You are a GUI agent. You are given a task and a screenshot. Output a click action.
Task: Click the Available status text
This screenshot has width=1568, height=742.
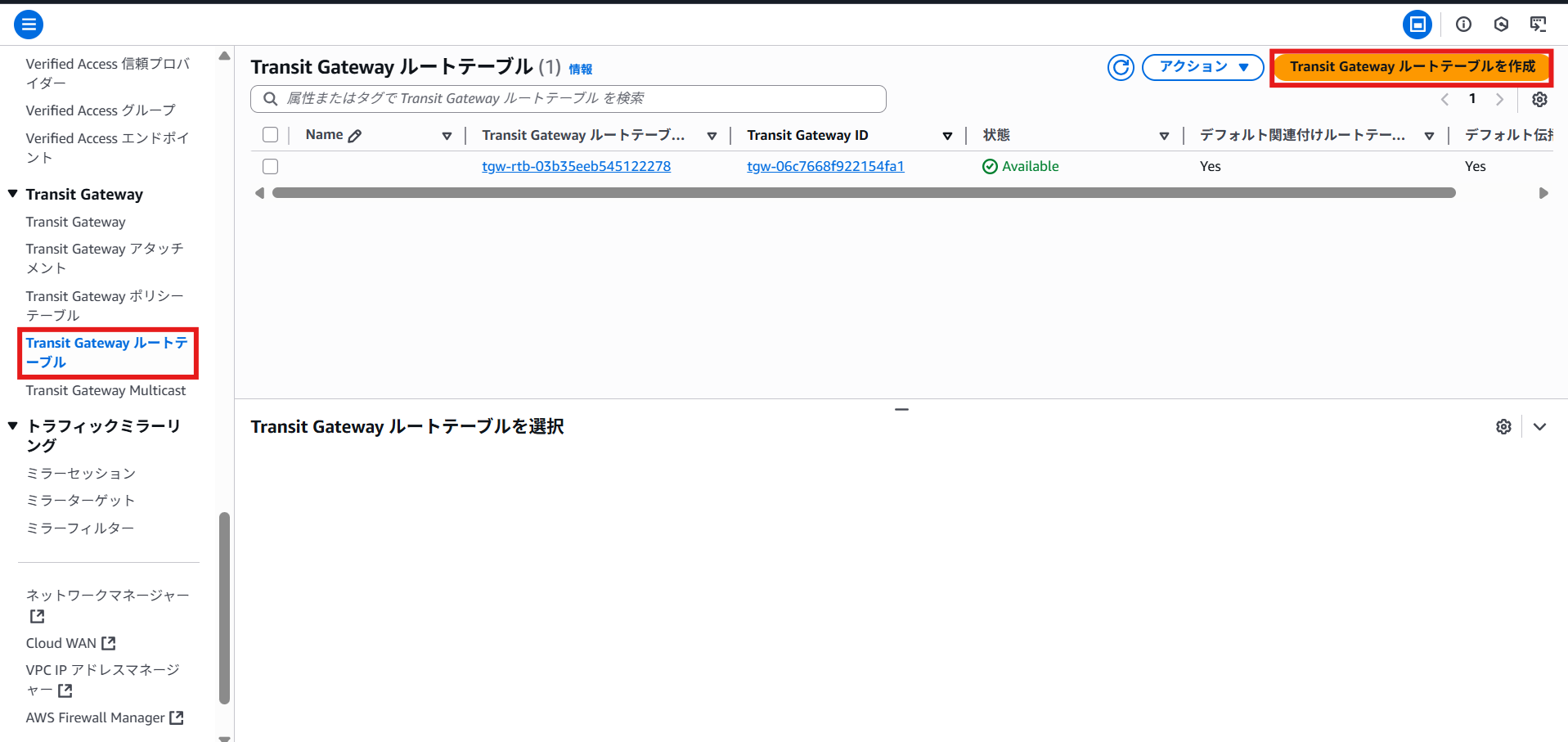(1031, 167)
